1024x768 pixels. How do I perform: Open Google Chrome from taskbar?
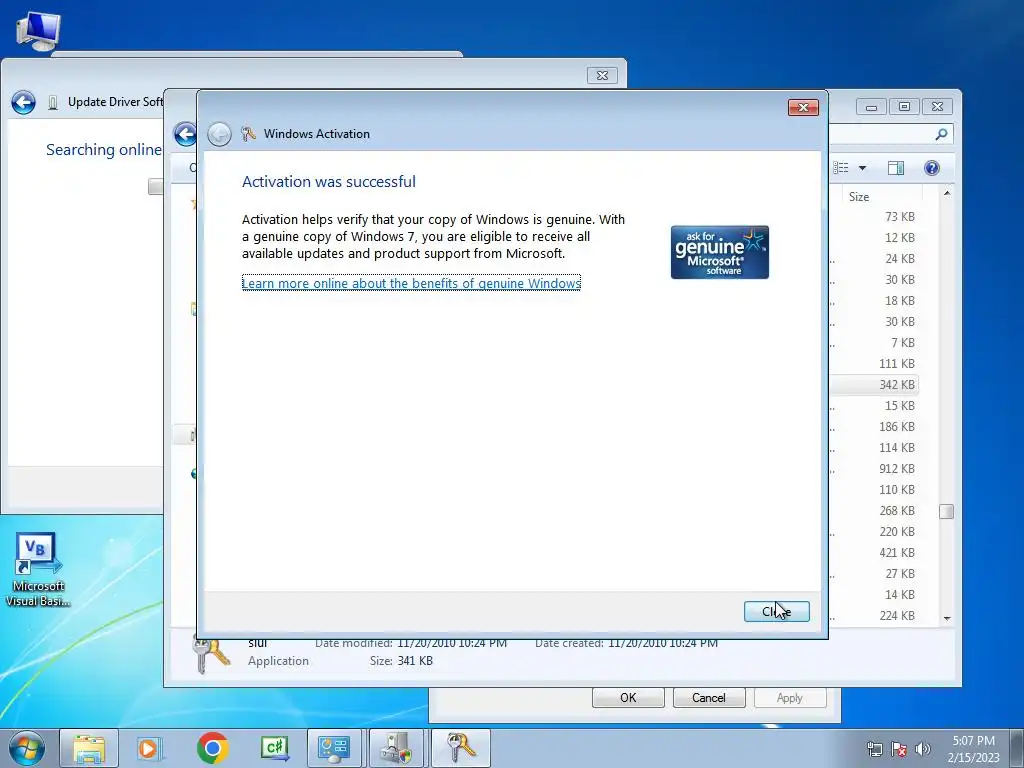tap(212, 748)
